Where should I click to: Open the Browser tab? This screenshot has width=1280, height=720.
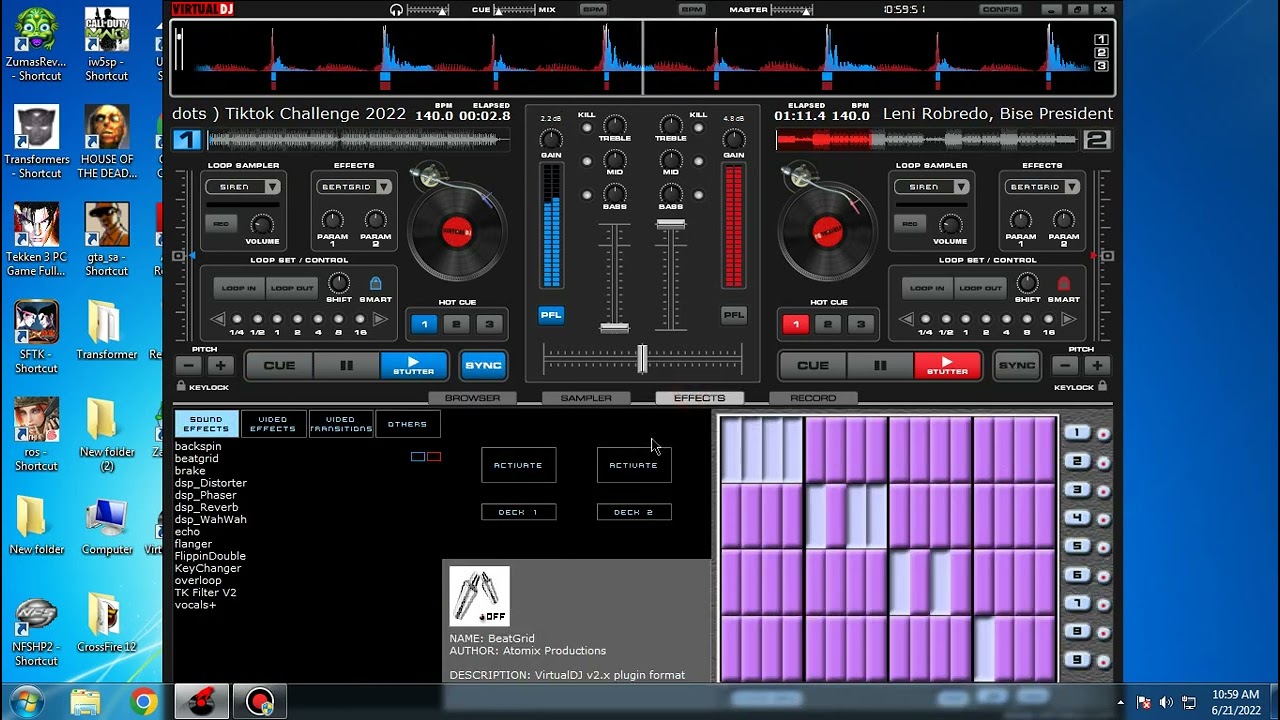pos(473,398)
